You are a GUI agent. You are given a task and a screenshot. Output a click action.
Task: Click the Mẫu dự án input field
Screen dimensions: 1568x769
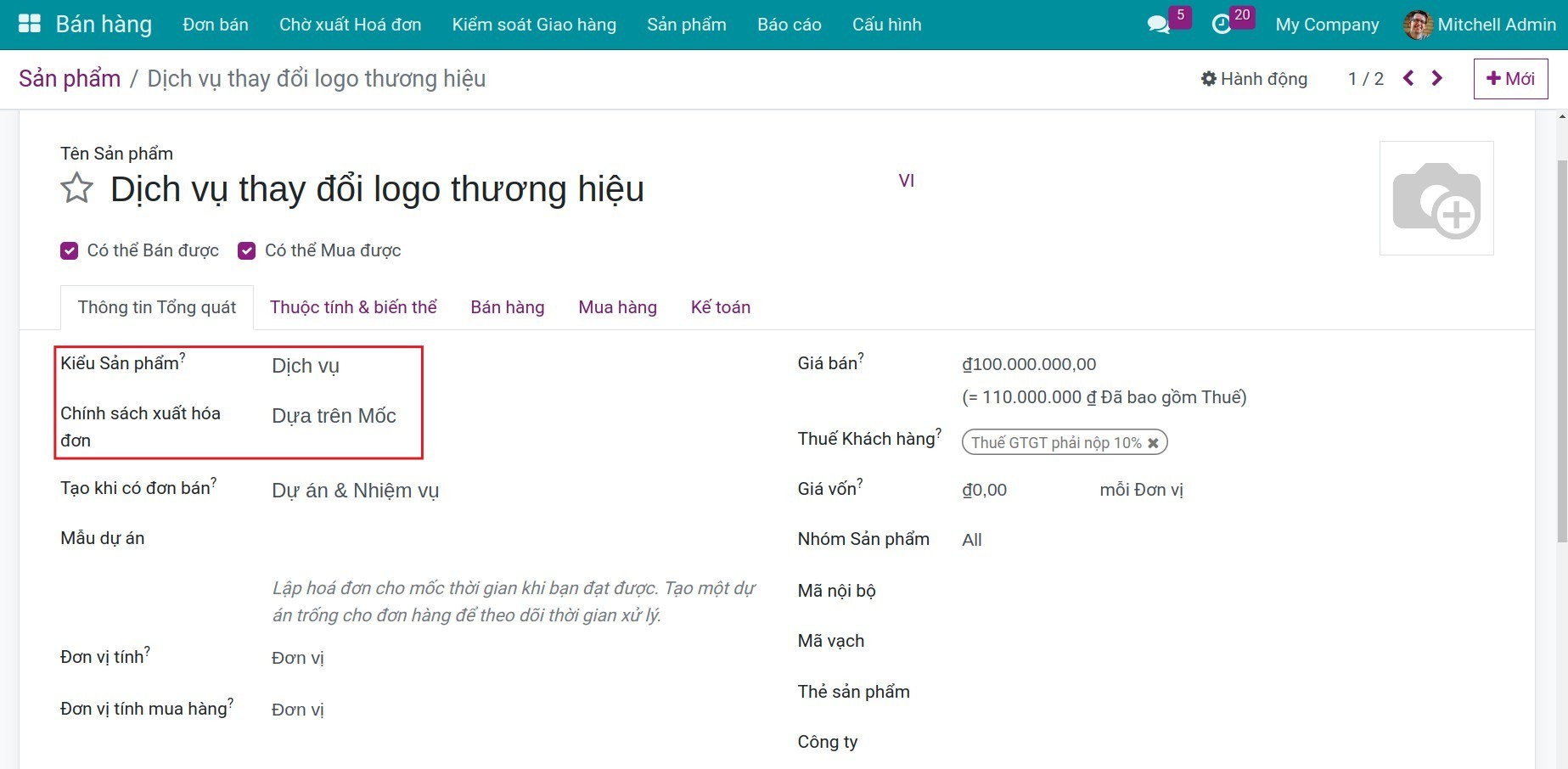(340, 538)
